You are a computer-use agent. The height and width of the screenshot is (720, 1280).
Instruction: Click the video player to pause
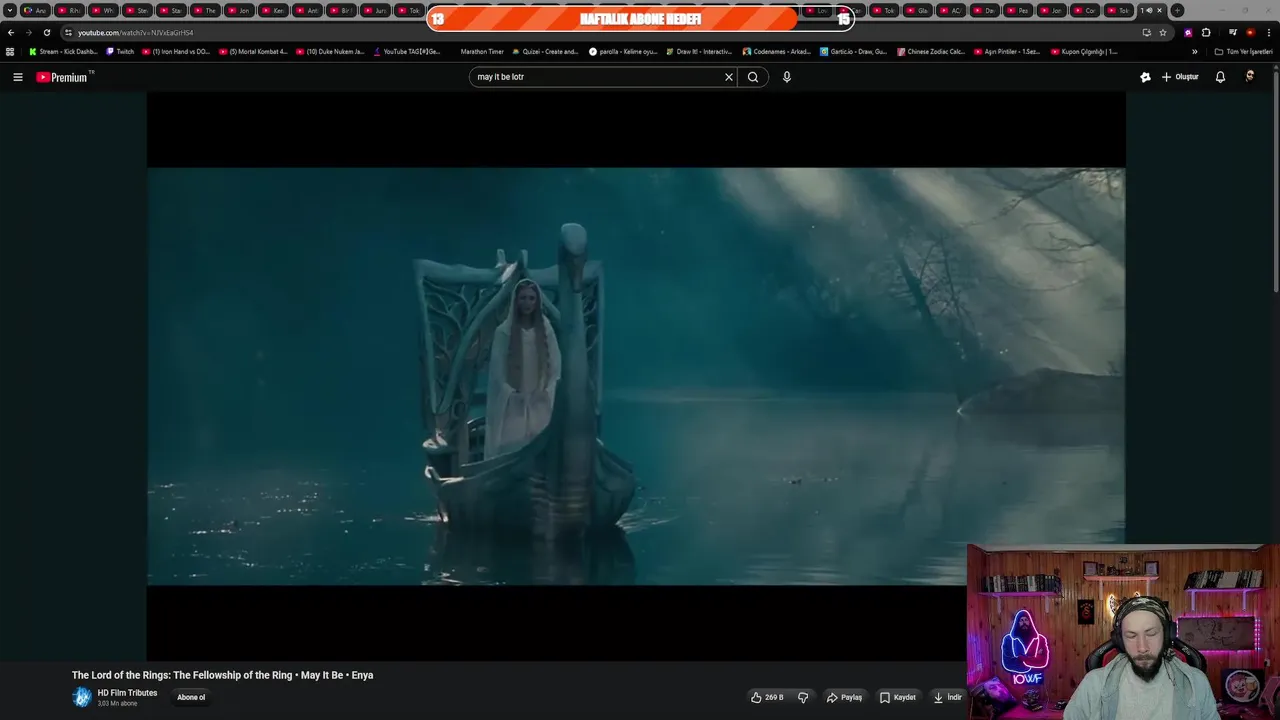(636, 376)
